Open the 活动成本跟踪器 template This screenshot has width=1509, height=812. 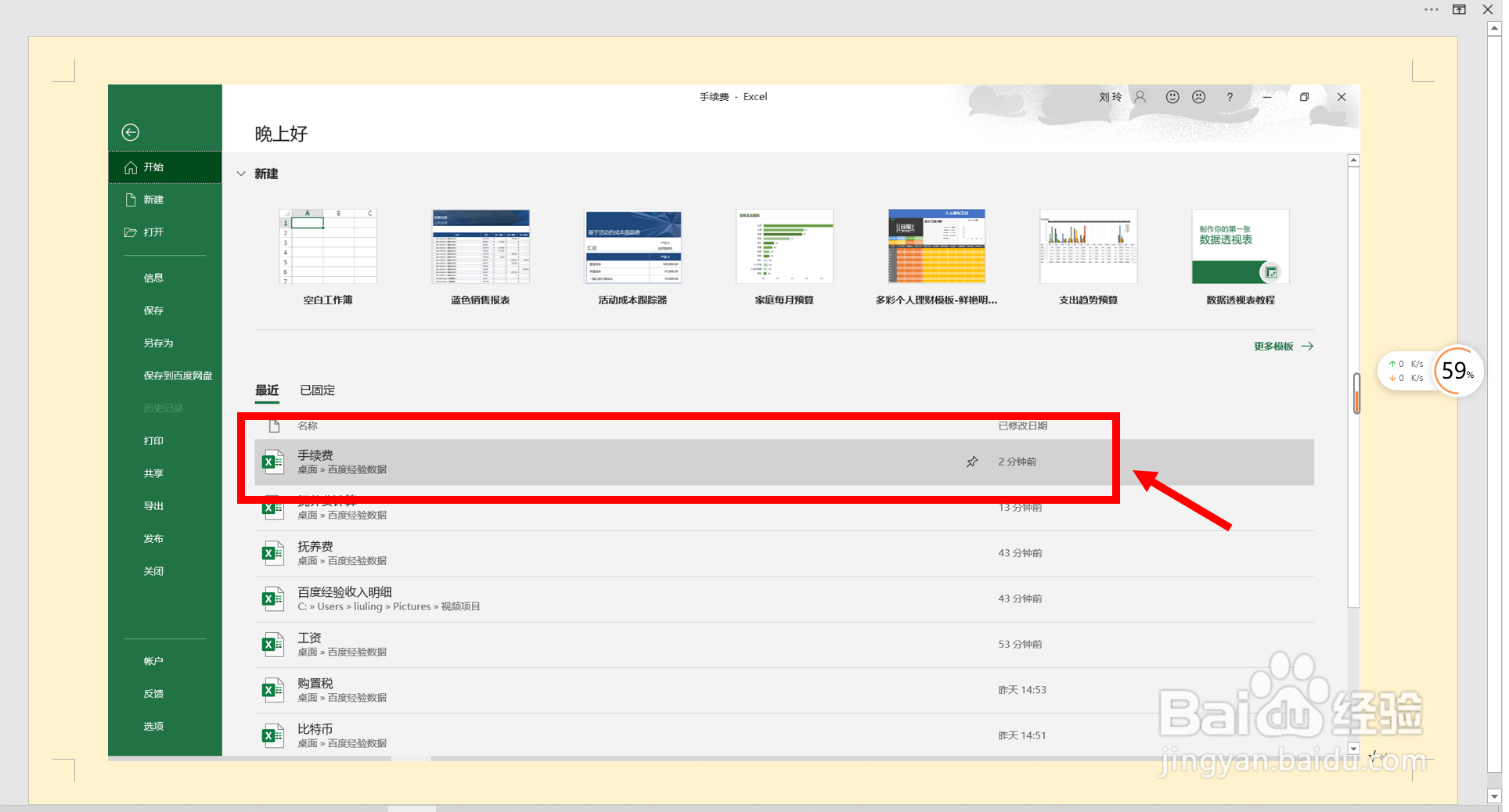632,257
